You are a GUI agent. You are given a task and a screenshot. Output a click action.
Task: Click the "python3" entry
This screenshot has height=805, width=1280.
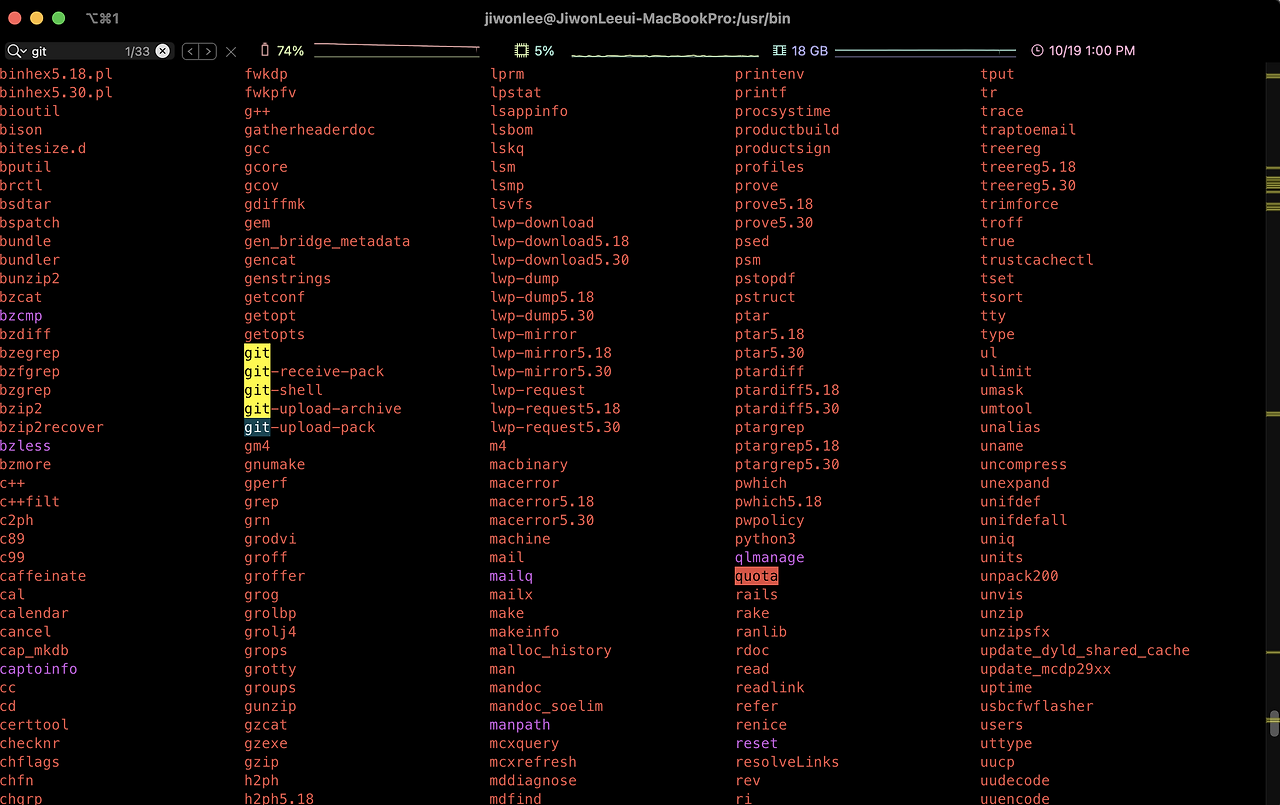(765, 539)
